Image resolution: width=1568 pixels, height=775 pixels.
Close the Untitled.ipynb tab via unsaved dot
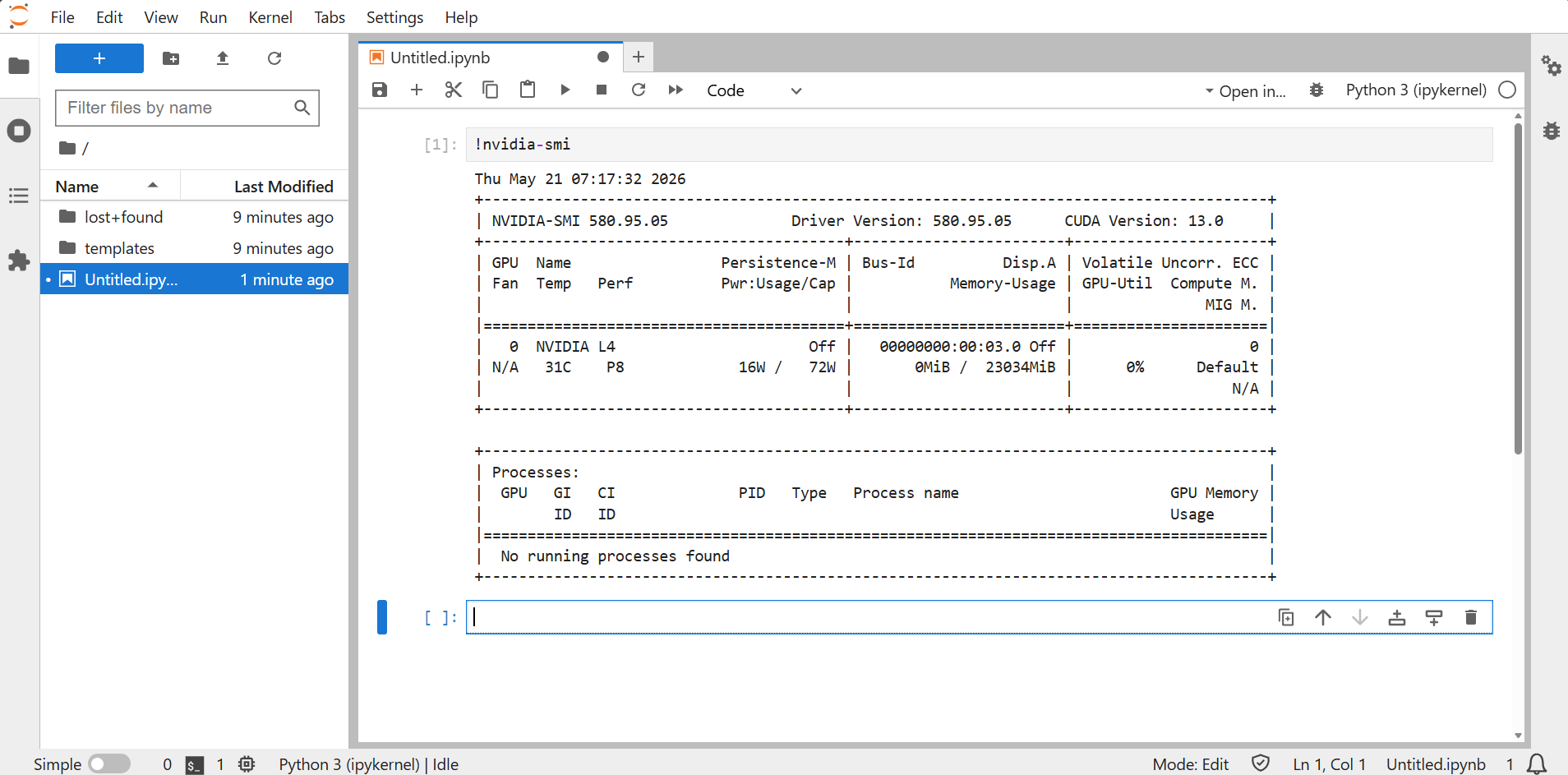coord(603,57)
